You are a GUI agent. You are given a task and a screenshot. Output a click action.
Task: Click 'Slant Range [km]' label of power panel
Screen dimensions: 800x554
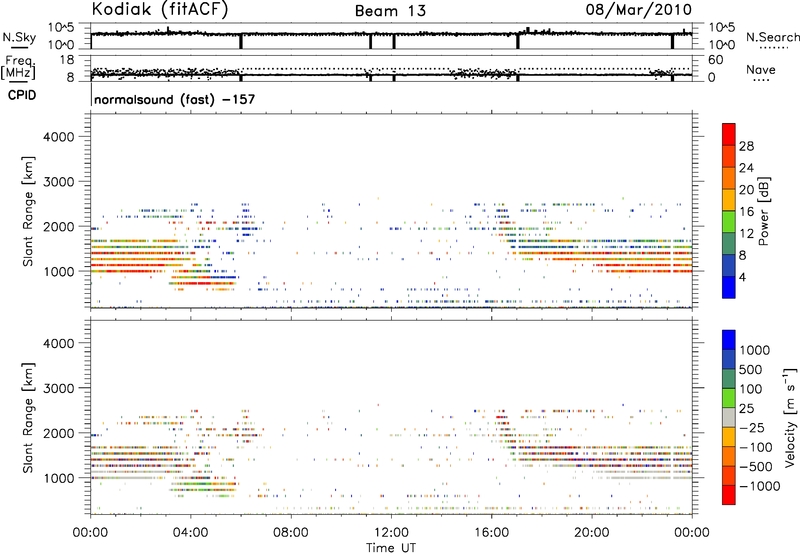(28, 211)
